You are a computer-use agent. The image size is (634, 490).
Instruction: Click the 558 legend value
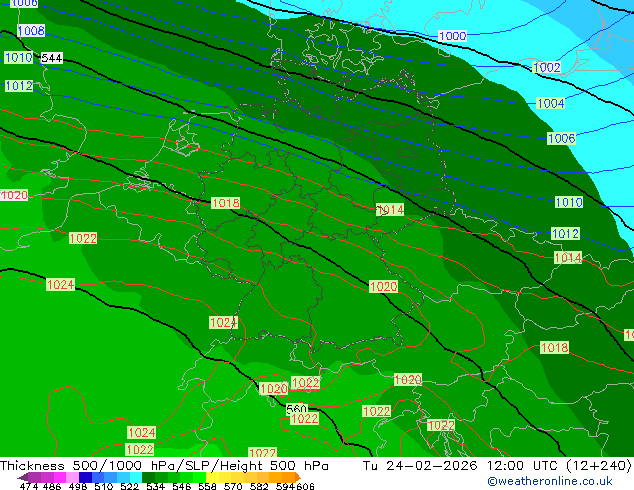pos(207,486)
